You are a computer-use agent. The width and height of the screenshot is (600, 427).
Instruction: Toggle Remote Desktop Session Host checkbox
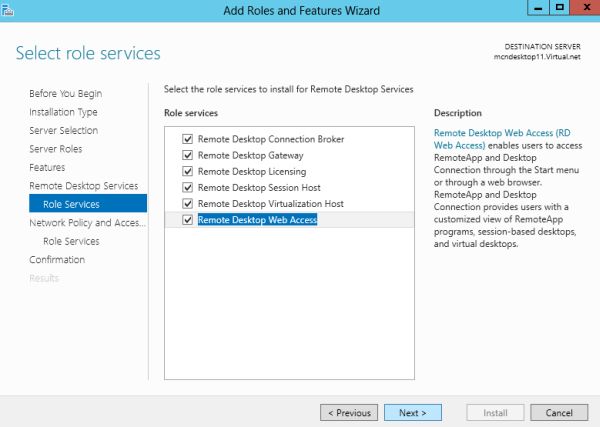click(187, 187)
